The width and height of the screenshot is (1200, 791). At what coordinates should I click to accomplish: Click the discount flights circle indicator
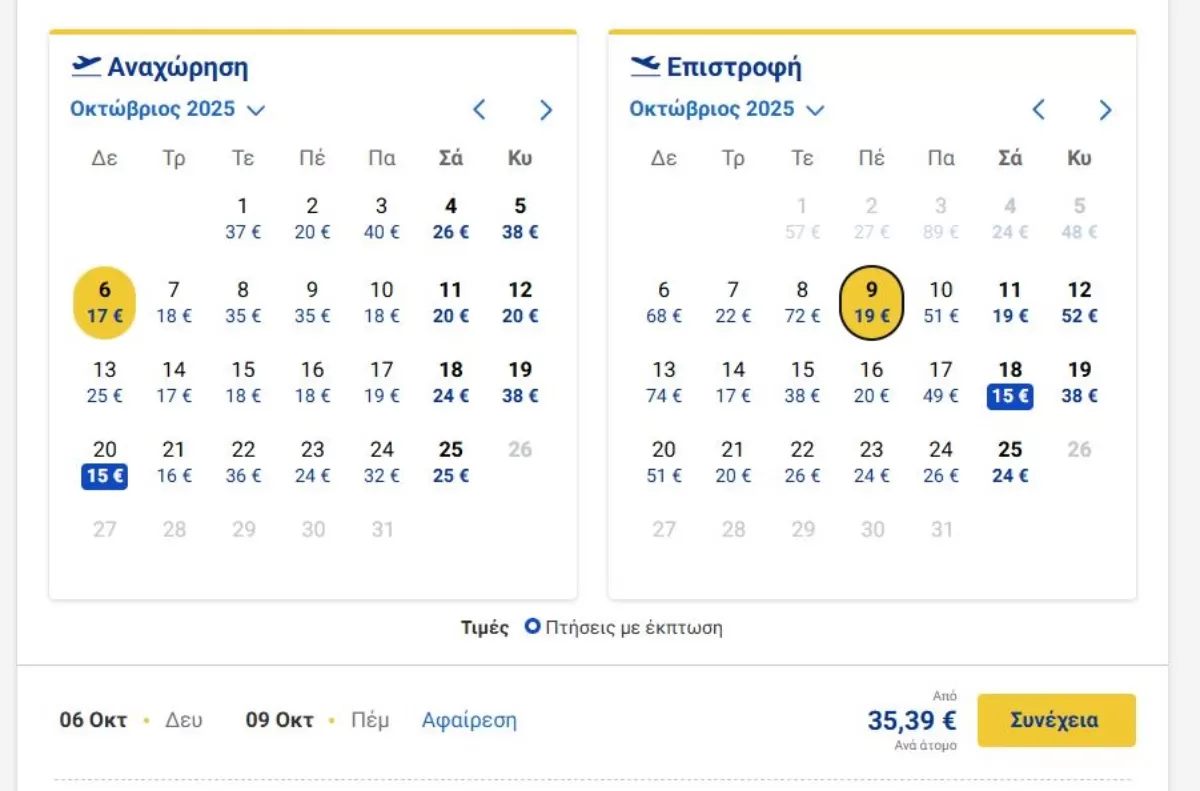point(533,627)
